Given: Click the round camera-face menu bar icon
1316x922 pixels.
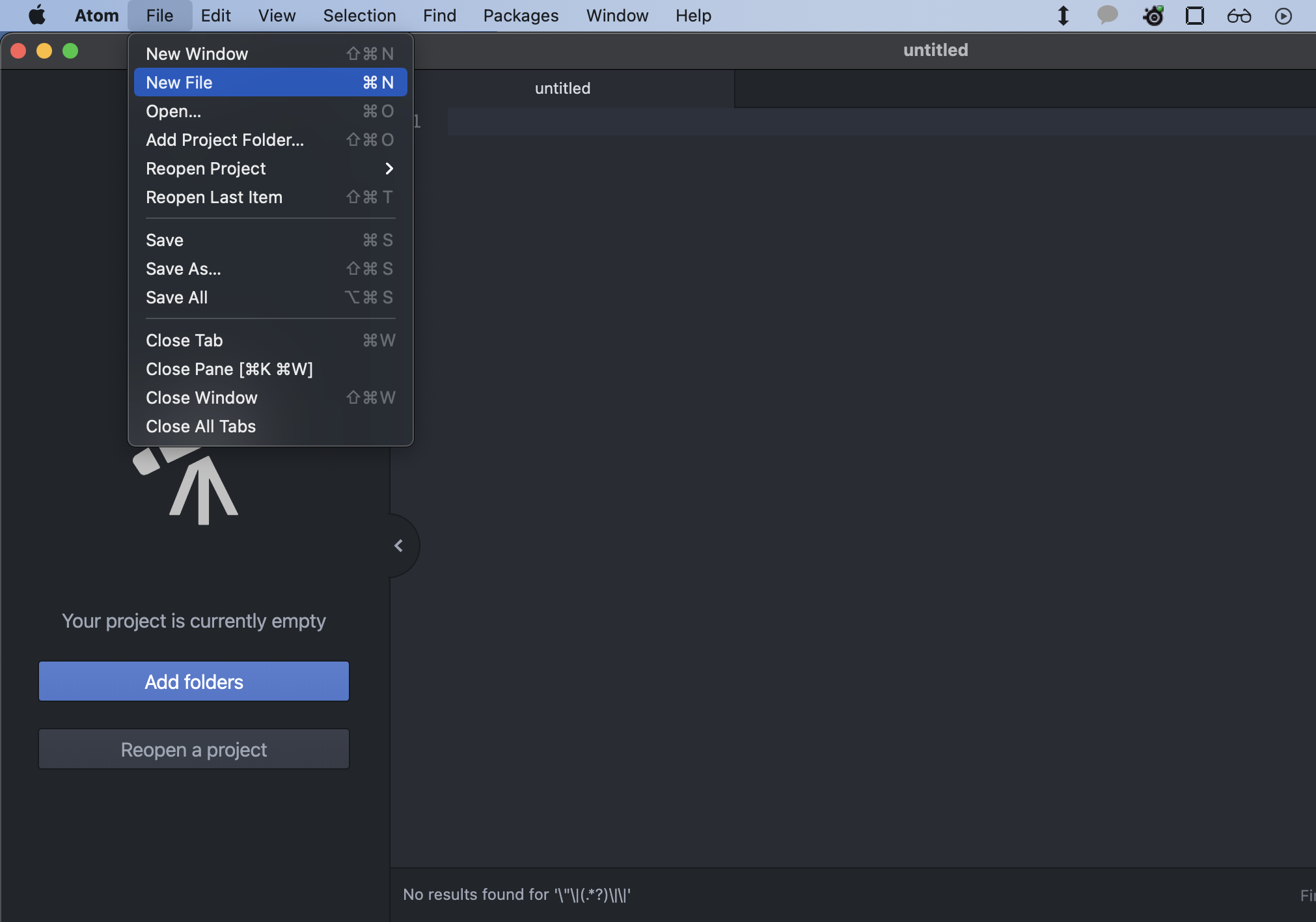Looking at the screenshot, I should tap(1153, 15).
